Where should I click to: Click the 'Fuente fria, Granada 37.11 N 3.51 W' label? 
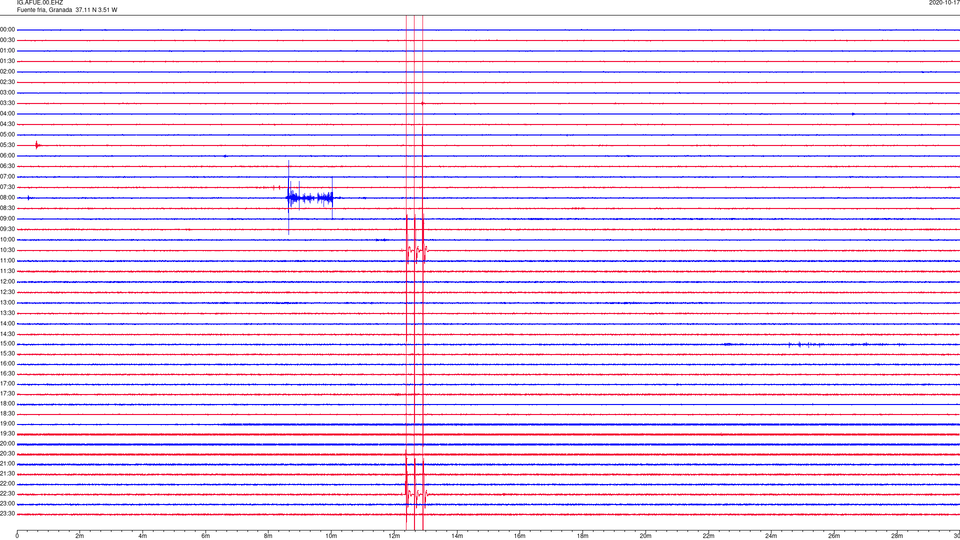pyautogui.click(x=67, y=10)
